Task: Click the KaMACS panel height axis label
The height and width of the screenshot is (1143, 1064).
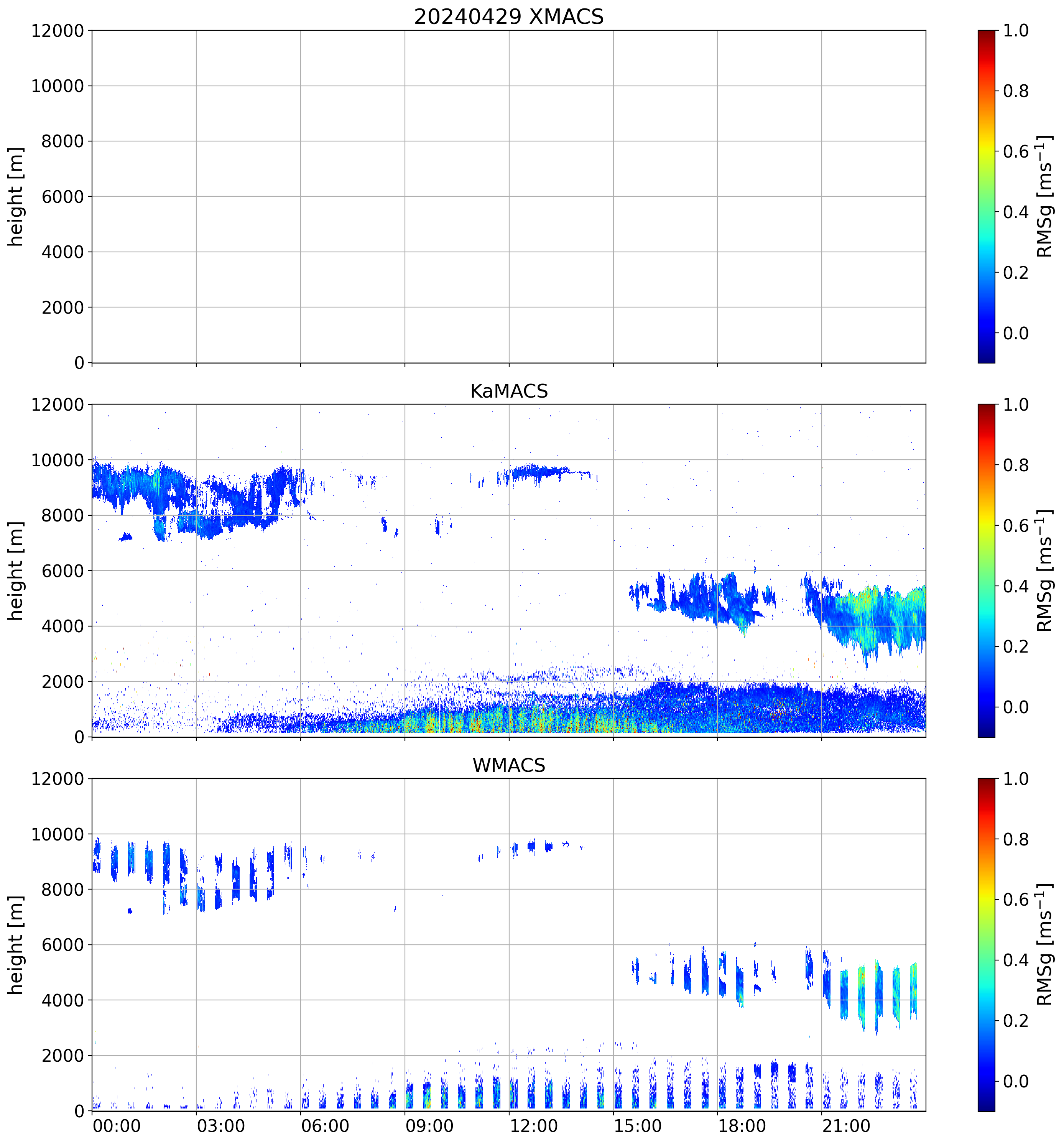Action: 15,571
